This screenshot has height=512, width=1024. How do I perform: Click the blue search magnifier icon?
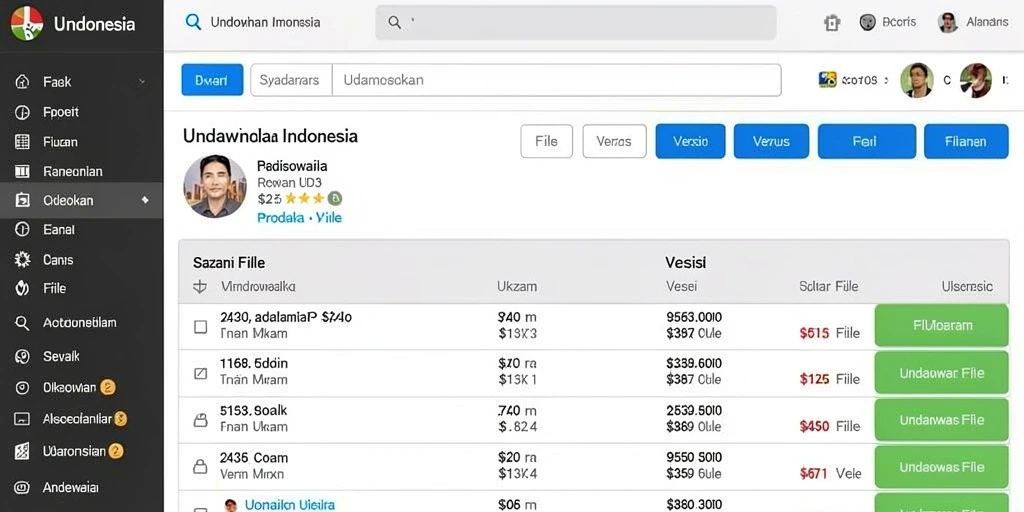[x=193, y=22]
